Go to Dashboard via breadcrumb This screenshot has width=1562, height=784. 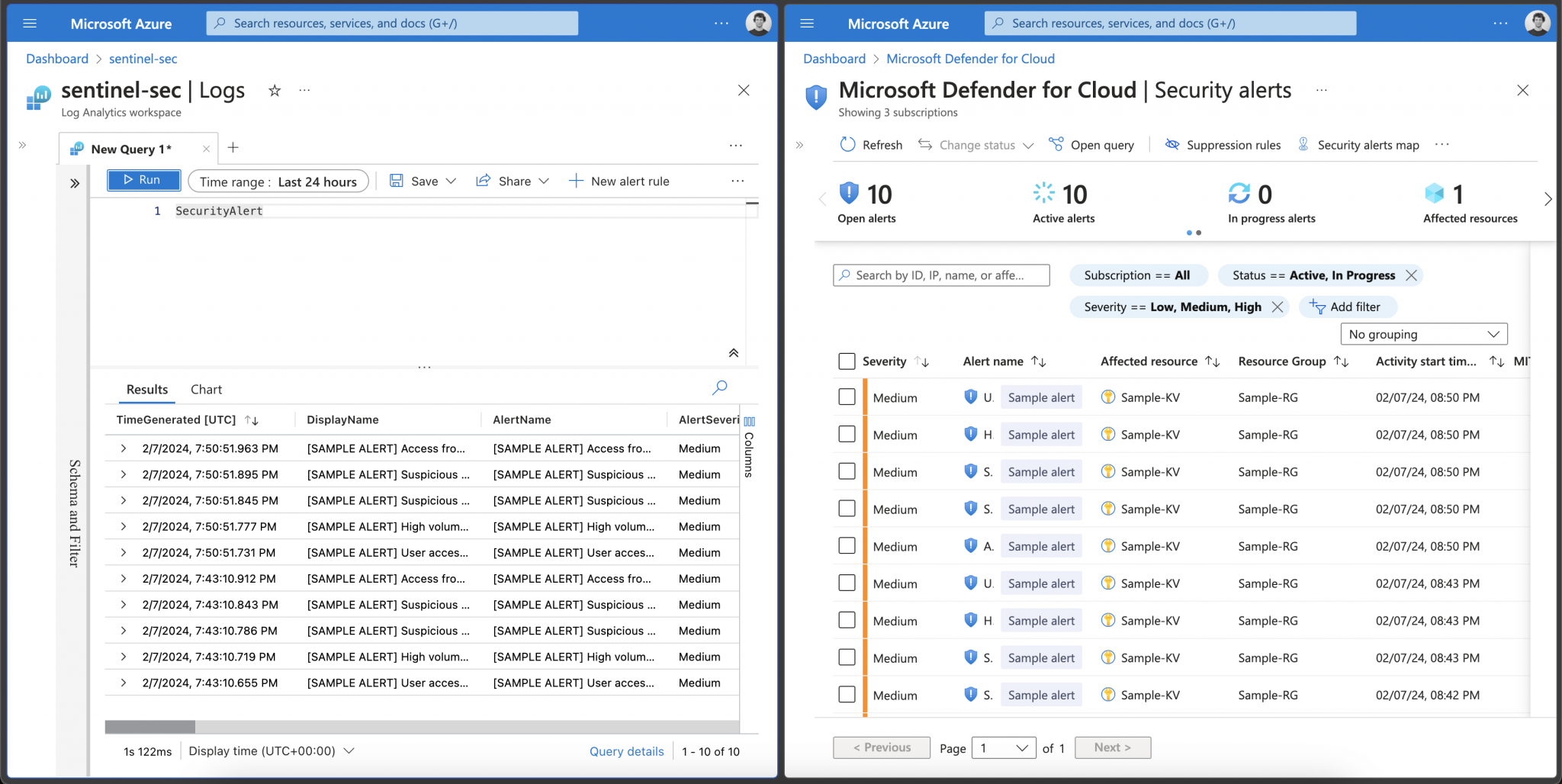[57, 58]
